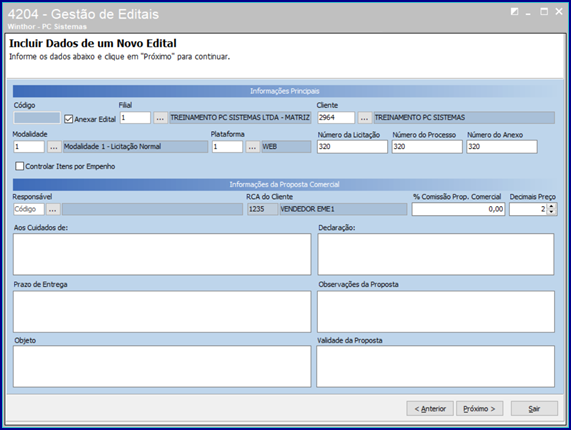Exit using the Sair button
This screenshot has height=430, width=571.
pos(534,409)
